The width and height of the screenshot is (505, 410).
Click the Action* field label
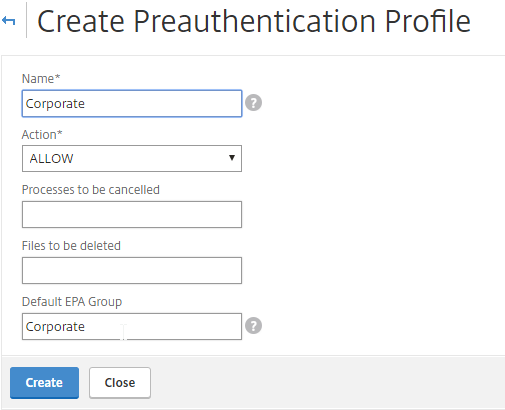(x=42, y=135)
